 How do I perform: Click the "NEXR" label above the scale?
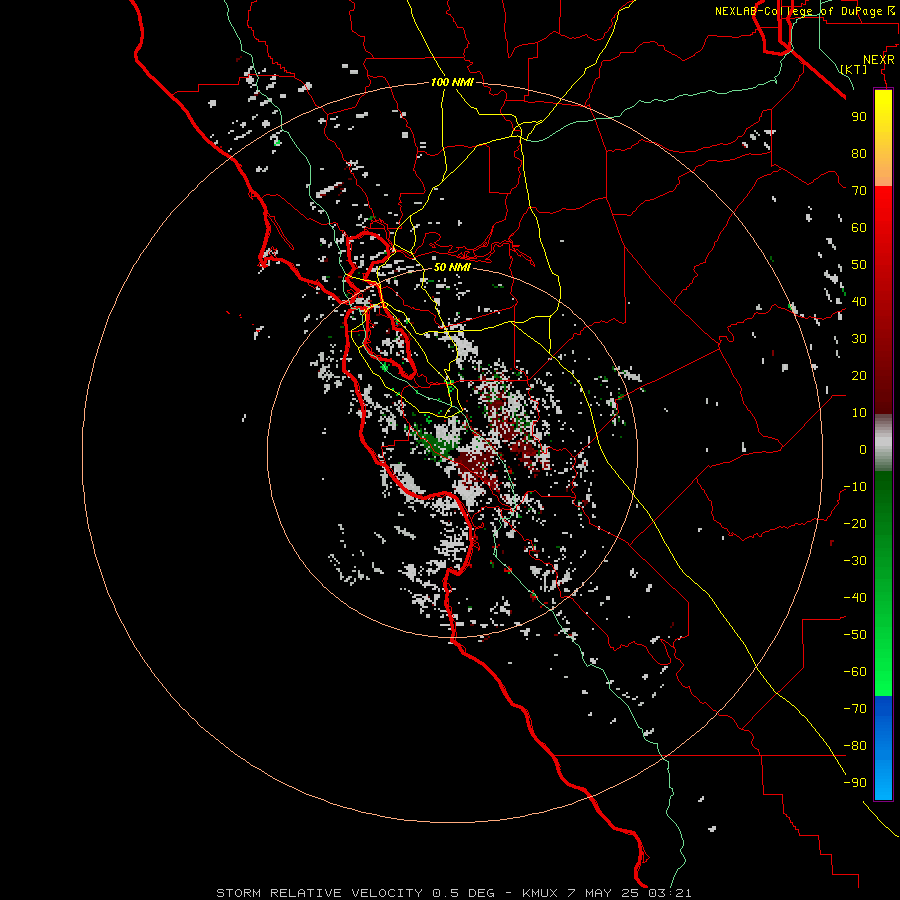coord(879,60)
